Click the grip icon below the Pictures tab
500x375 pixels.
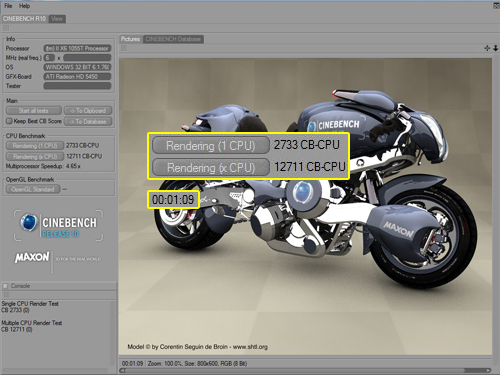[x=124, y=48]
